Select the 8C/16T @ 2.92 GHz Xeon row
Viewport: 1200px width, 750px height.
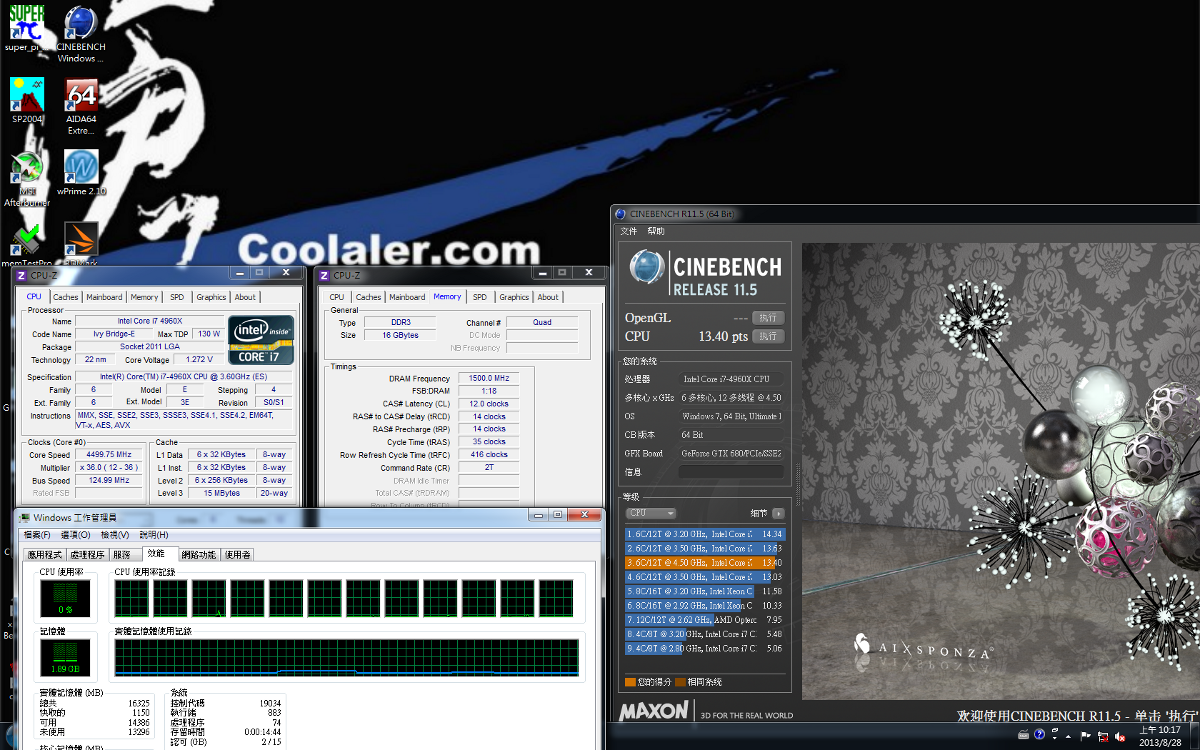(705, 606)
